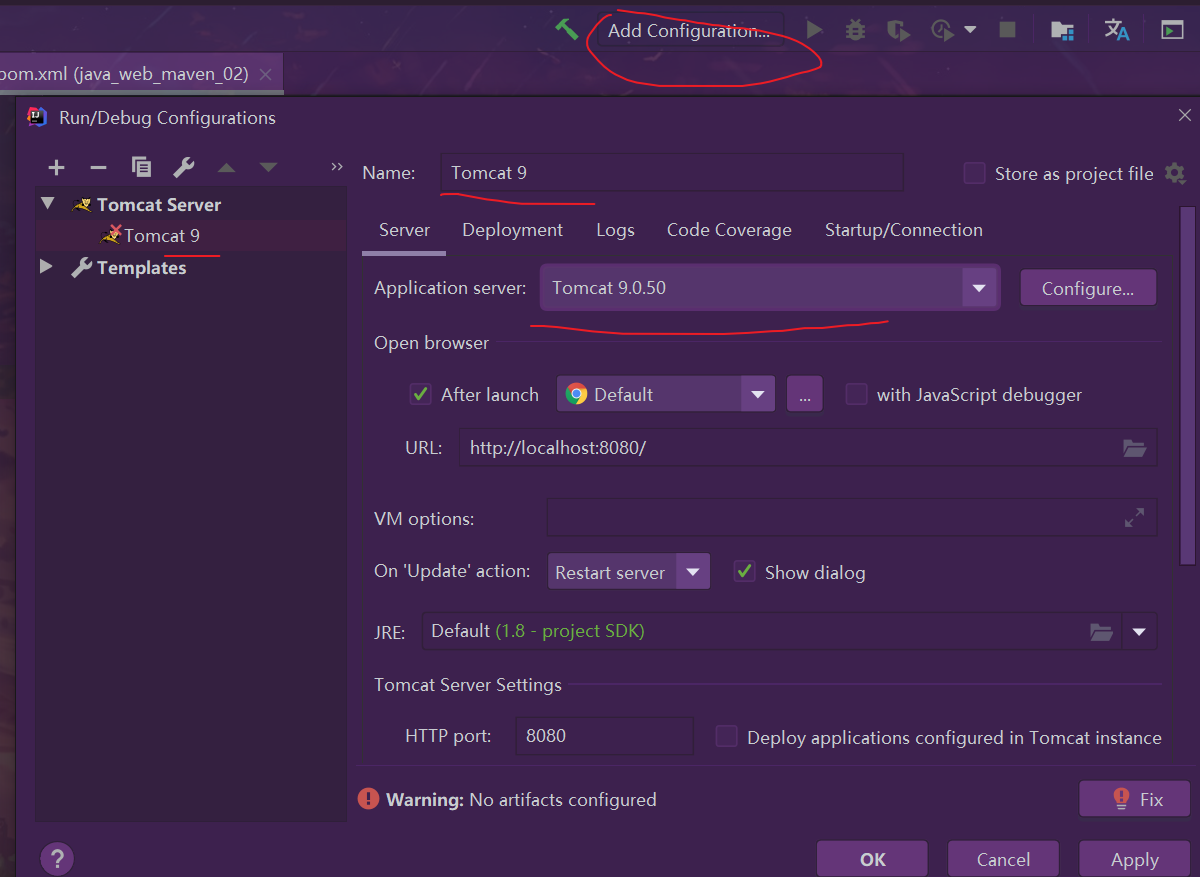Click the Apply button
The image size is (1200, 877).
coord(1134,859)
